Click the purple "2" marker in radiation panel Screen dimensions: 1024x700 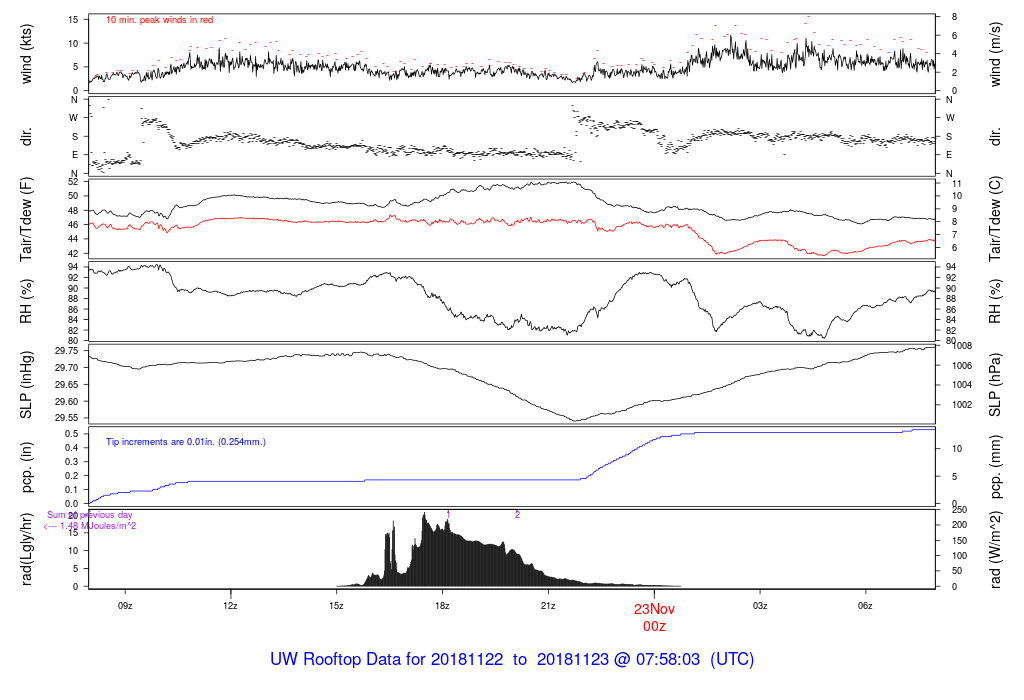point(517,515)
